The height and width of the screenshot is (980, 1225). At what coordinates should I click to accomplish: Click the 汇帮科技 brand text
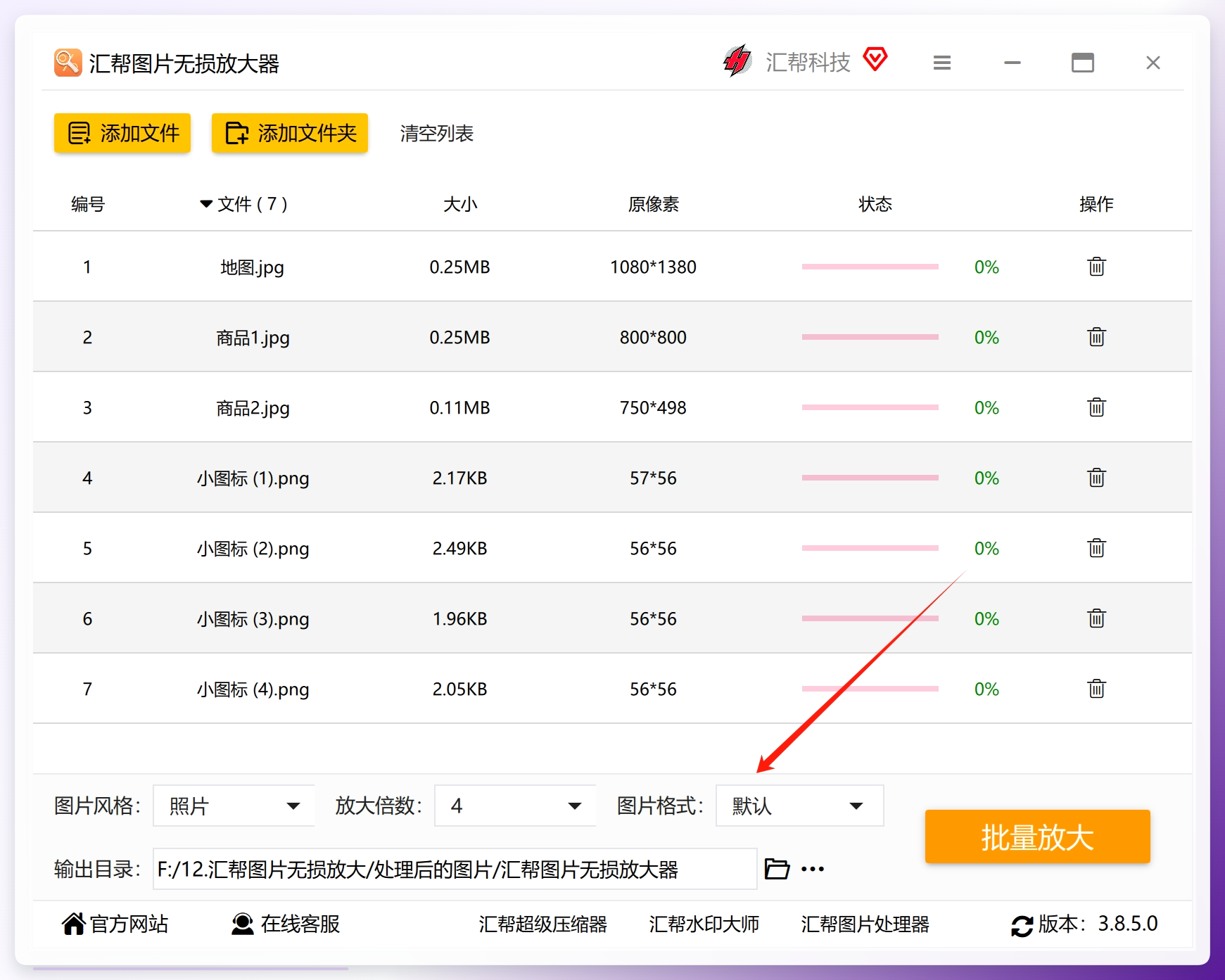(x=808, y=62)
